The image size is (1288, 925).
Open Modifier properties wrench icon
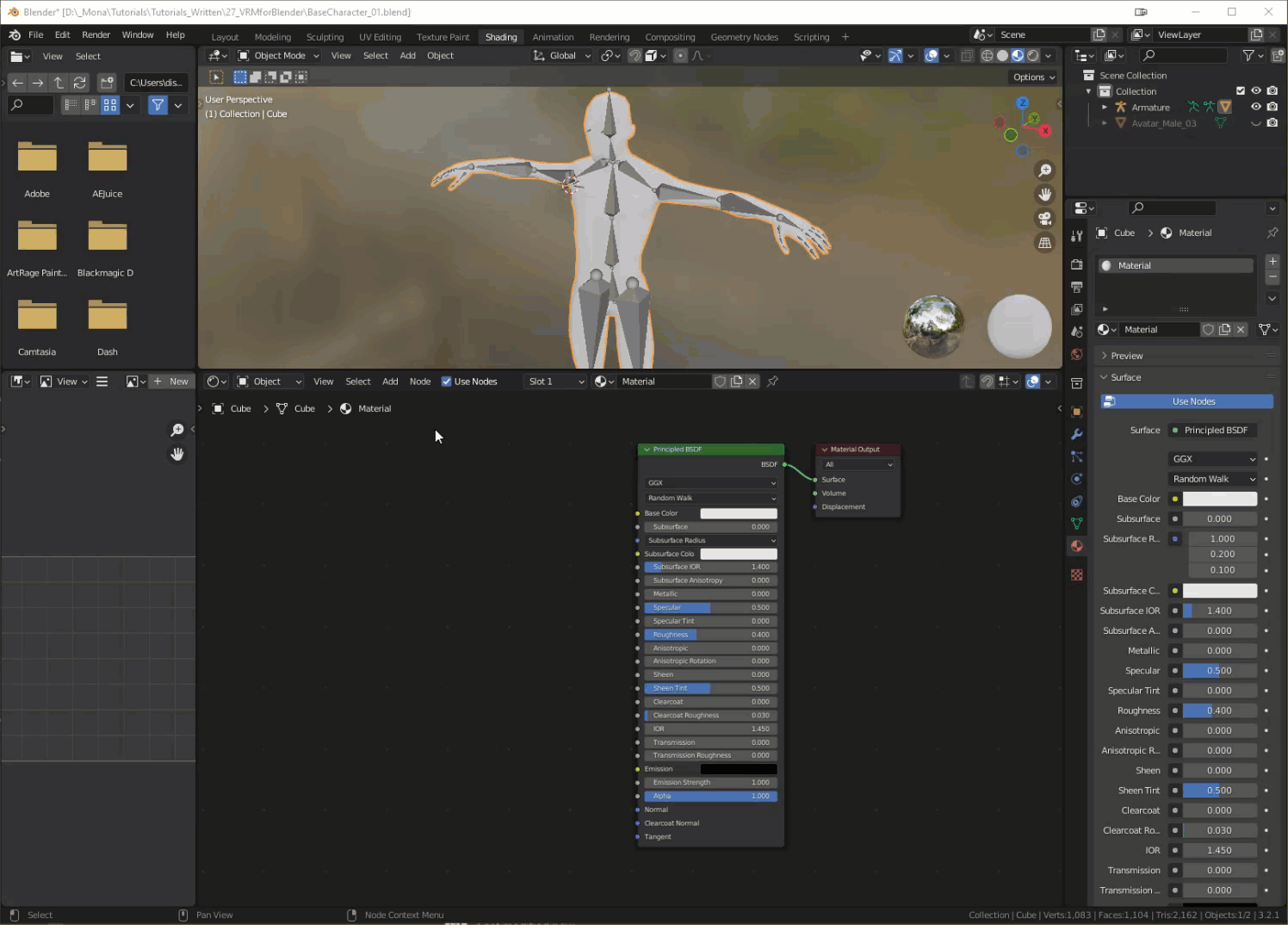click(1076, 434)
